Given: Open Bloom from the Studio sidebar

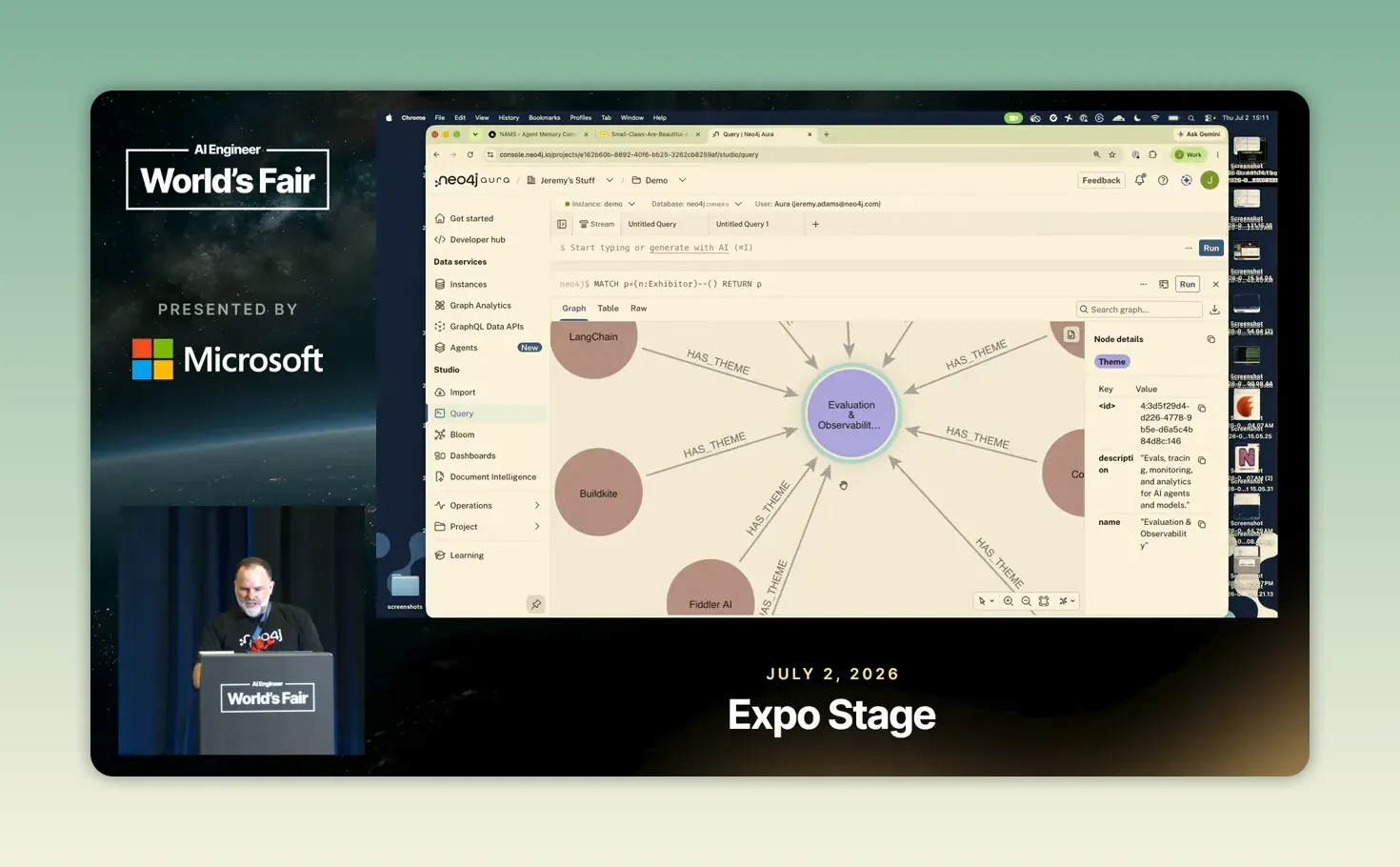Looking at the screenshot, I should pos(462,434).
